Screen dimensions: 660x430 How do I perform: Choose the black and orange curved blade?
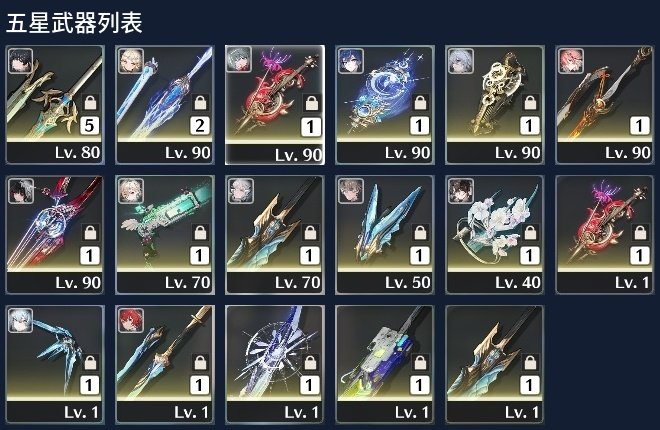coord(605,105)
